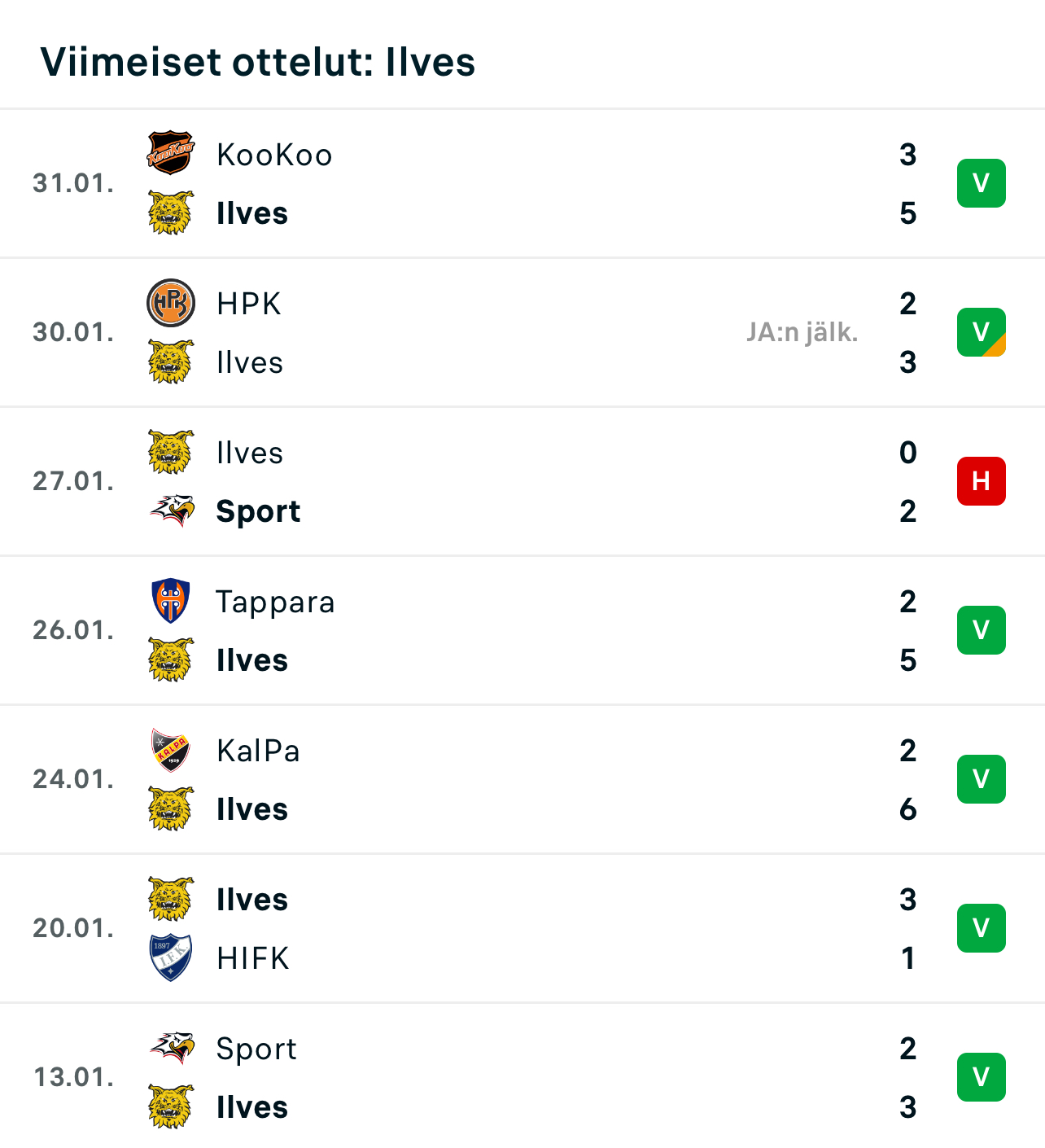Click overtime win badge for HPK match
The height and width of the screenshot is (1148, 1045).
[981, 332]
